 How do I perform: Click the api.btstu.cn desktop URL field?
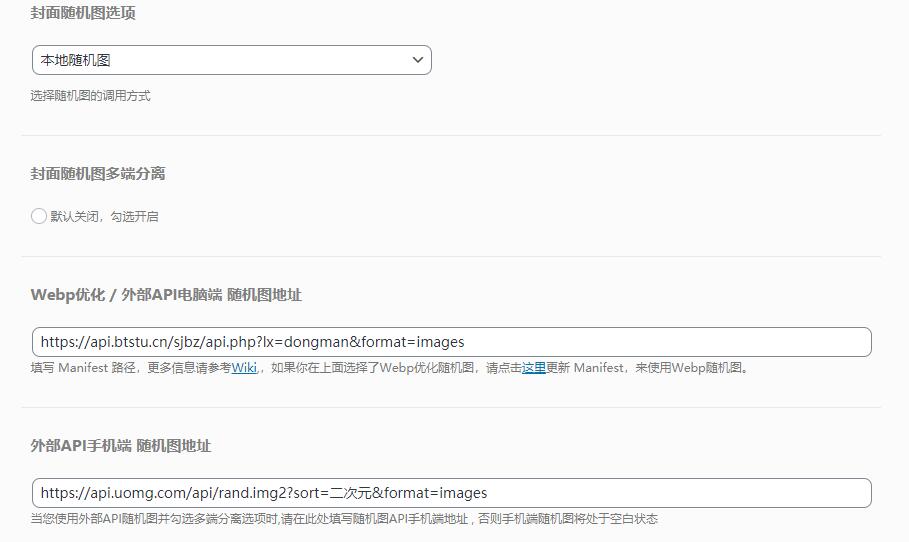click(x=452, y=342)
